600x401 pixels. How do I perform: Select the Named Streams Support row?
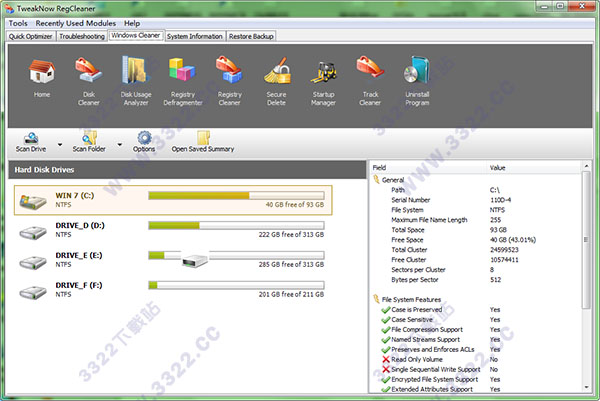[476, 339]
